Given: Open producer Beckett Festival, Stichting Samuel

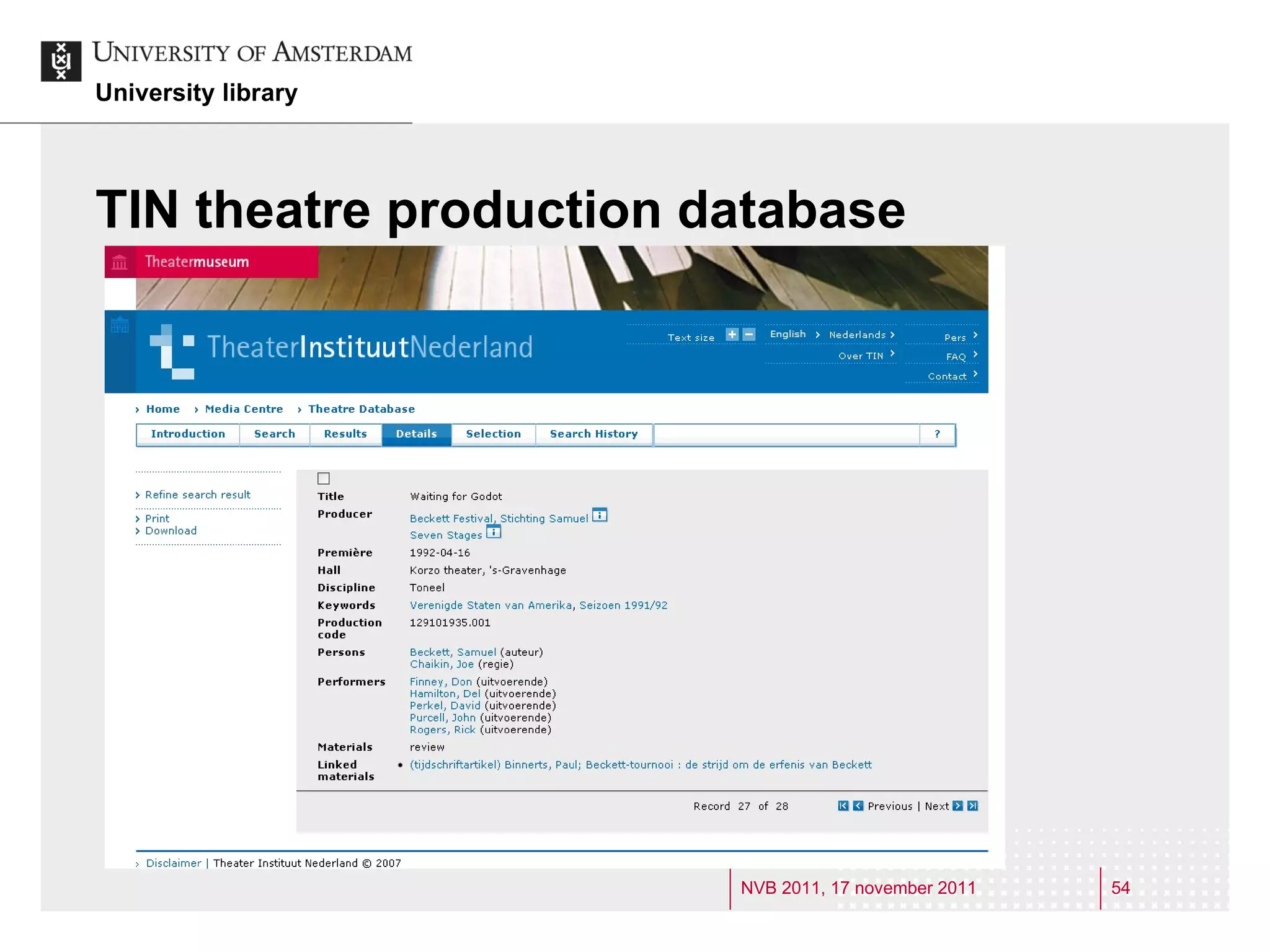Looking at the screenshot, I should [499, 519].
